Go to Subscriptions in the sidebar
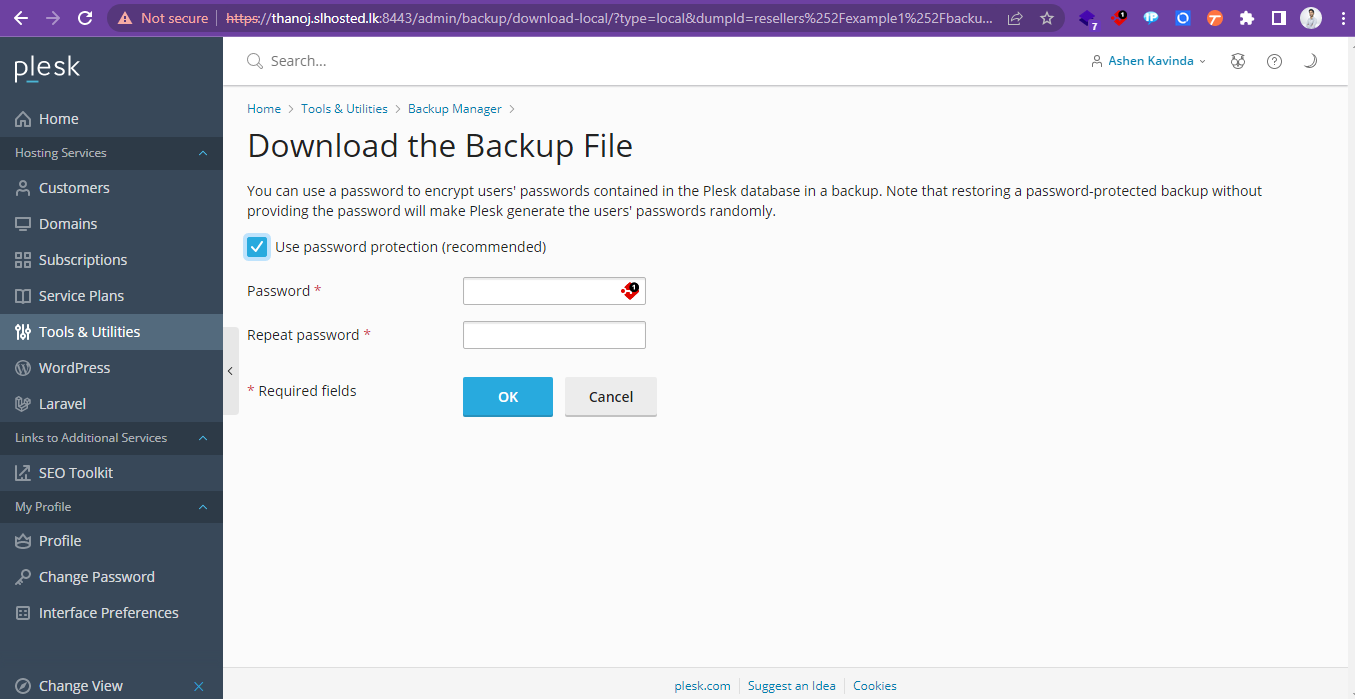 (83, 259)
